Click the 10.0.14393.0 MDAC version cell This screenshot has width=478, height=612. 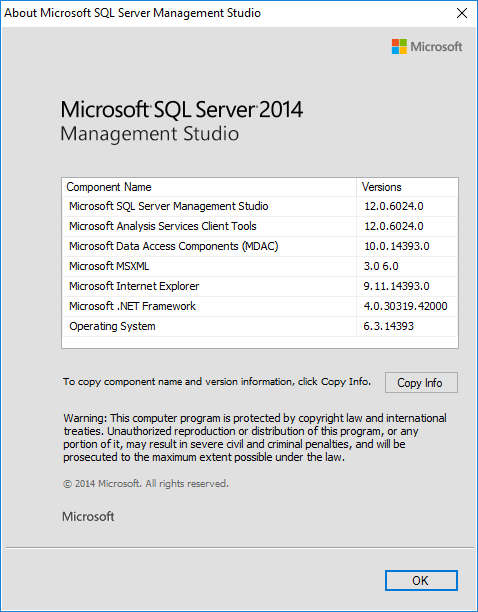click(396, 246)
